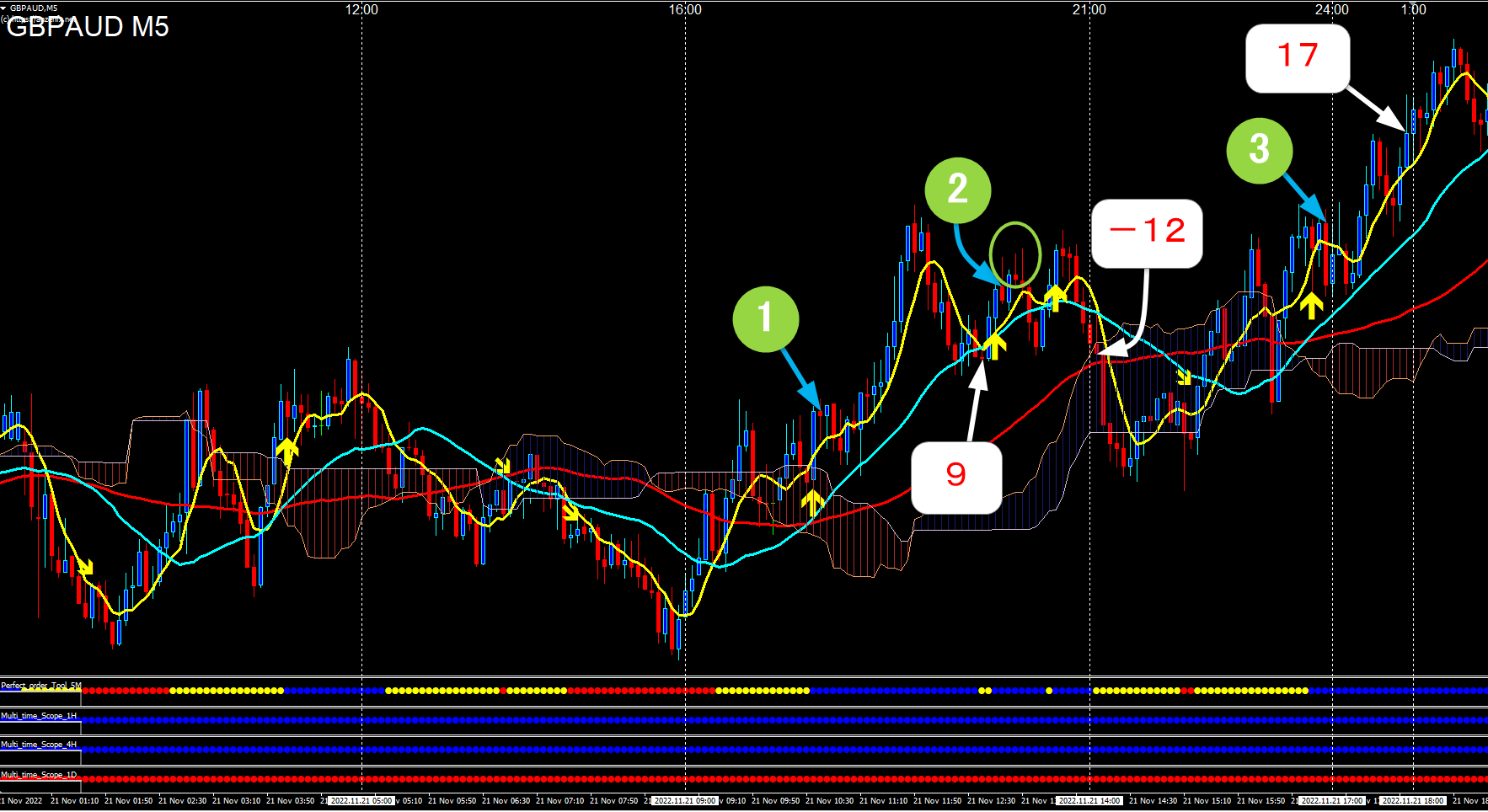The image size is (1488, 812).
Task: Click the yellow up arrow between the 21:00 and 24:00 lines
Action: (x=1311, y=305)
